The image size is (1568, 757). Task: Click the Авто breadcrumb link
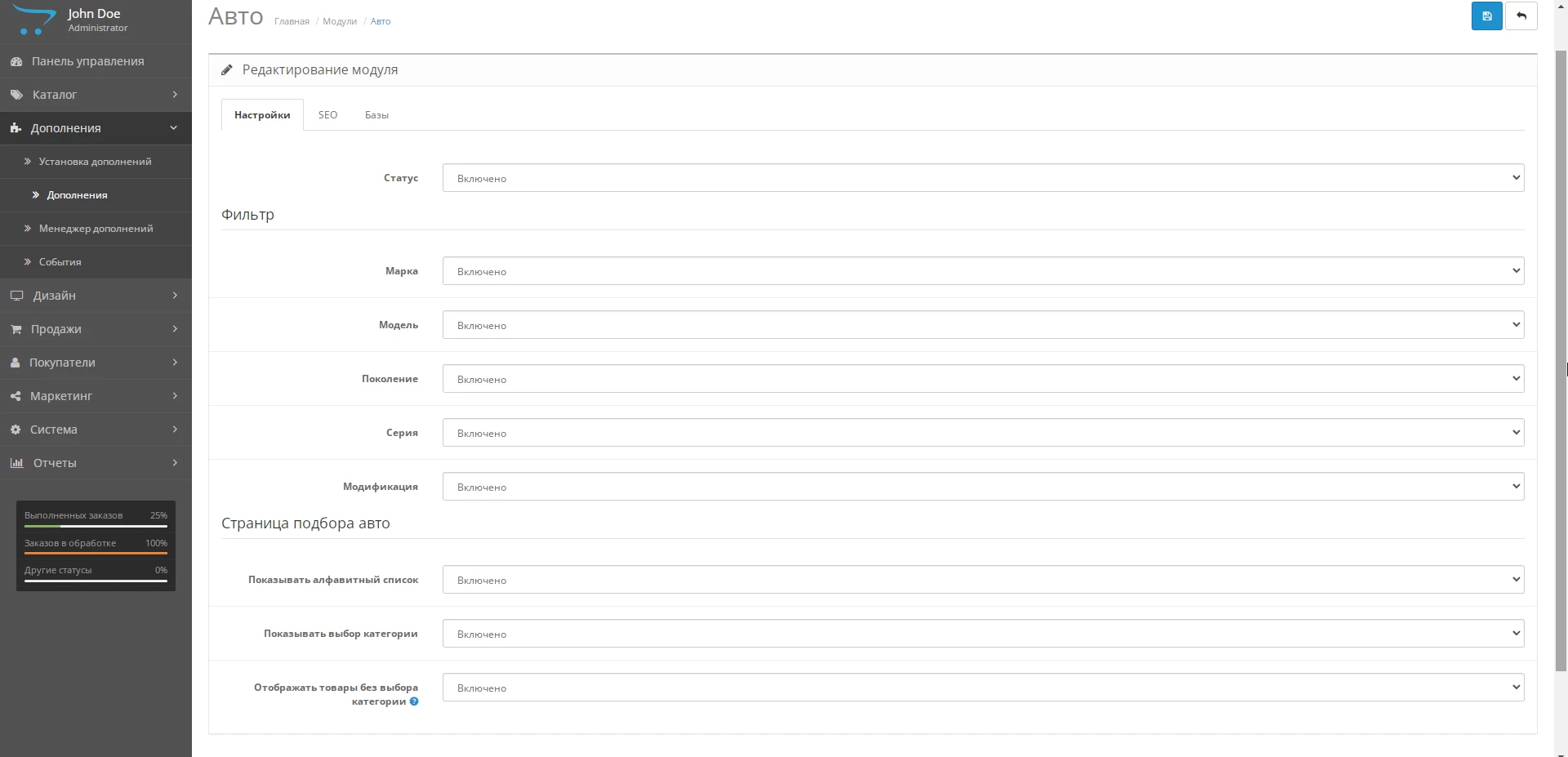381,21
